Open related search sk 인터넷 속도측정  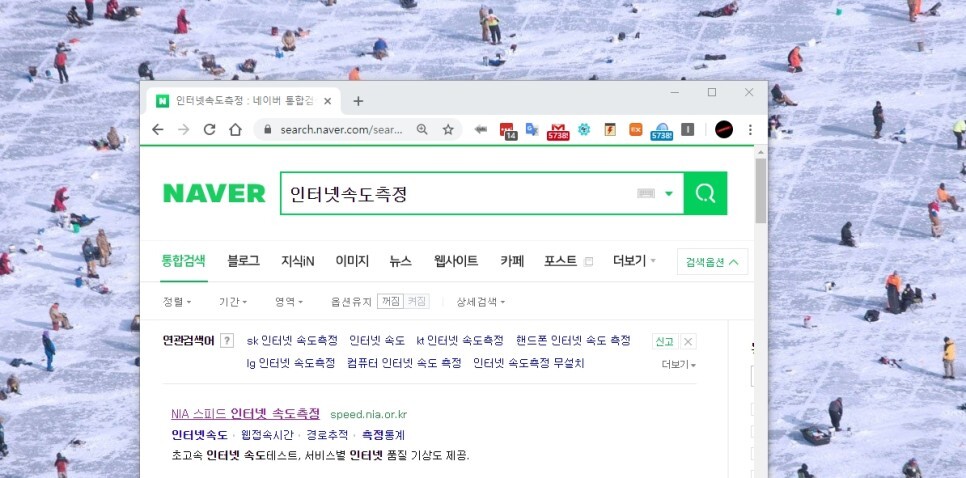click(292, 341)
